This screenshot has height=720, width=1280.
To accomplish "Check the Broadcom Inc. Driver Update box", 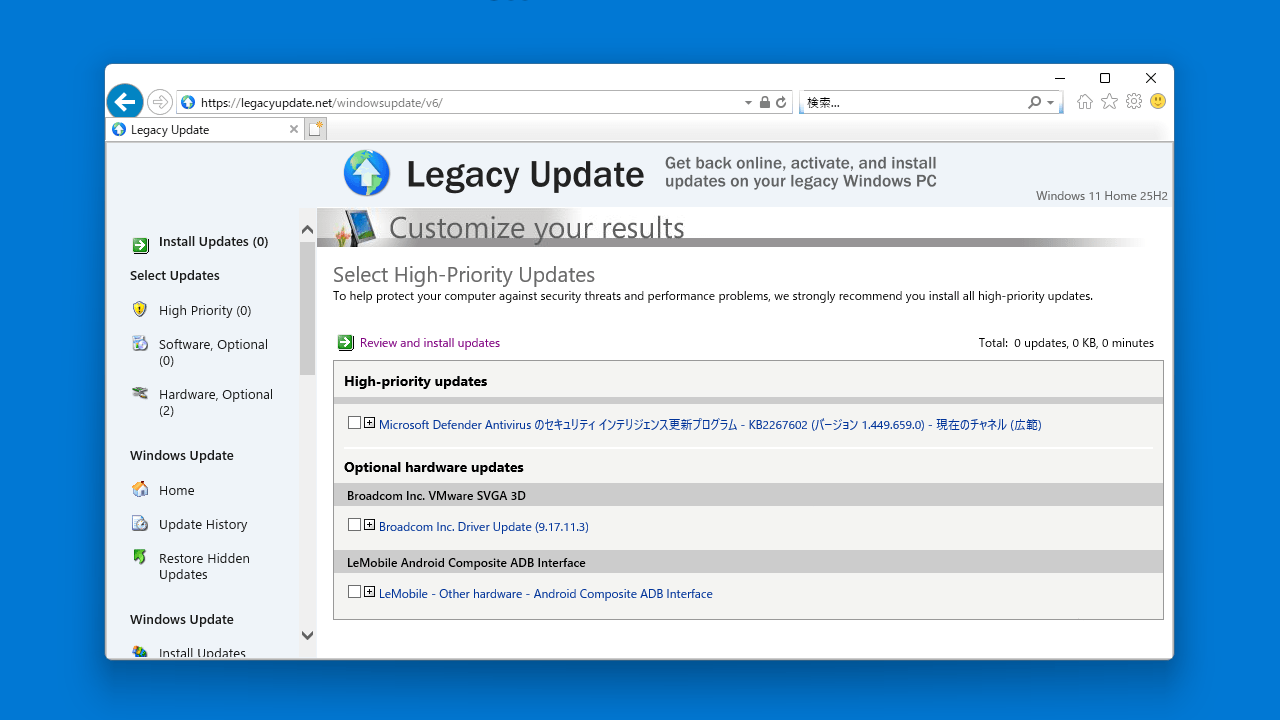I will tap(354, 525).
